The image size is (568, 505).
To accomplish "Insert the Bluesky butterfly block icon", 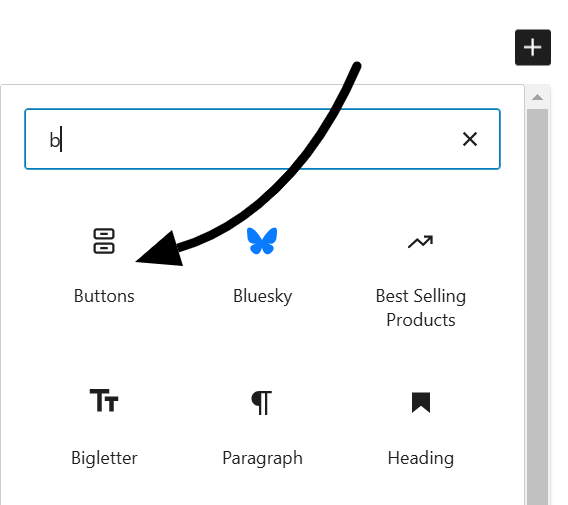I will coord(262,241).
